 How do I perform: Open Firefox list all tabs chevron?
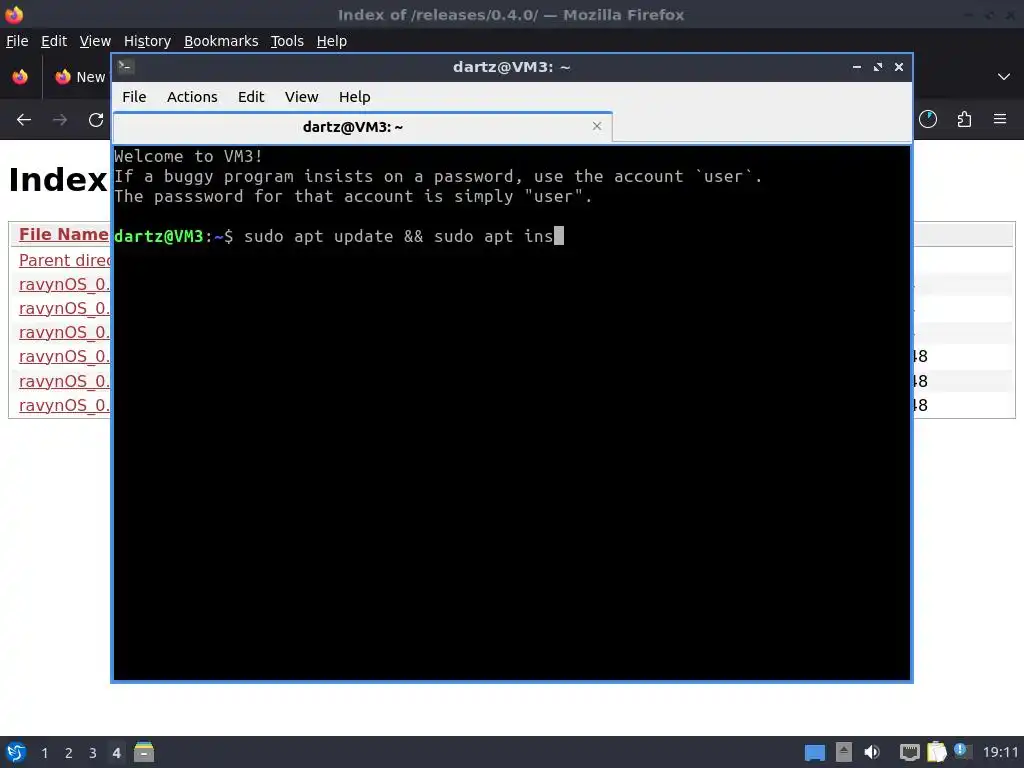tap(1004, 77)
